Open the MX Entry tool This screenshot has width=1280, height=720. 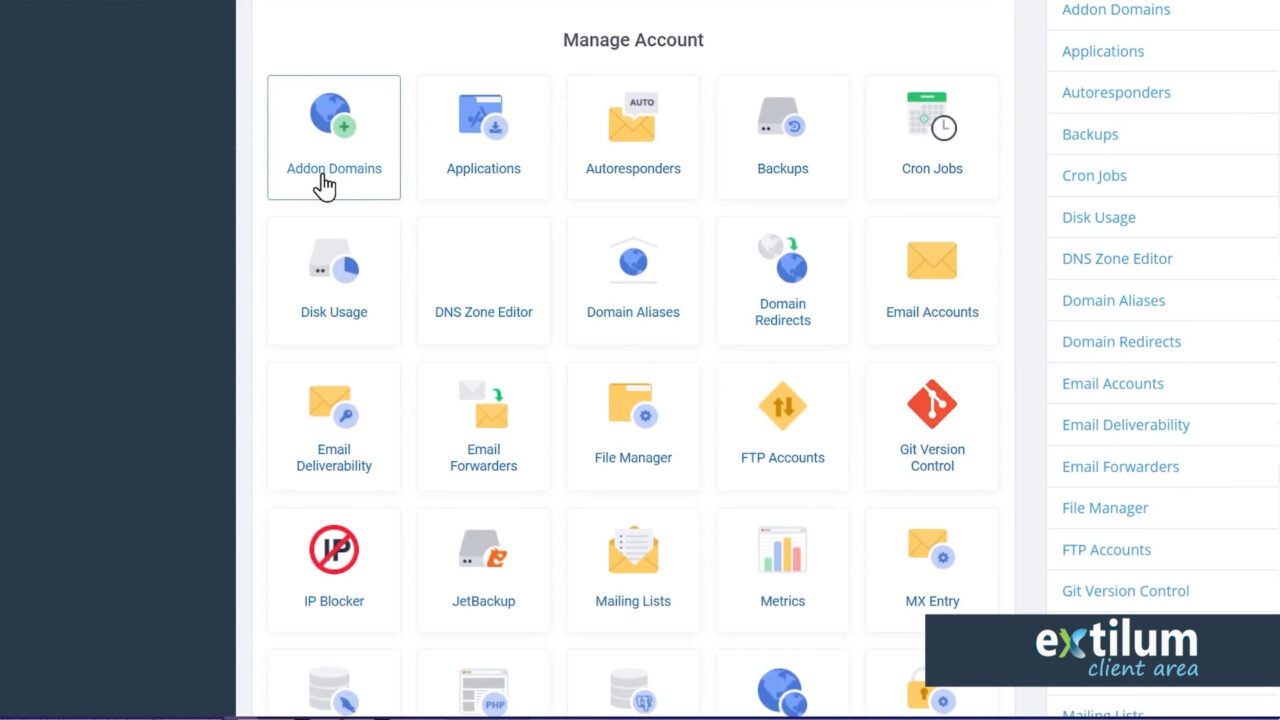pyautogui.click(x=932, y=570)
